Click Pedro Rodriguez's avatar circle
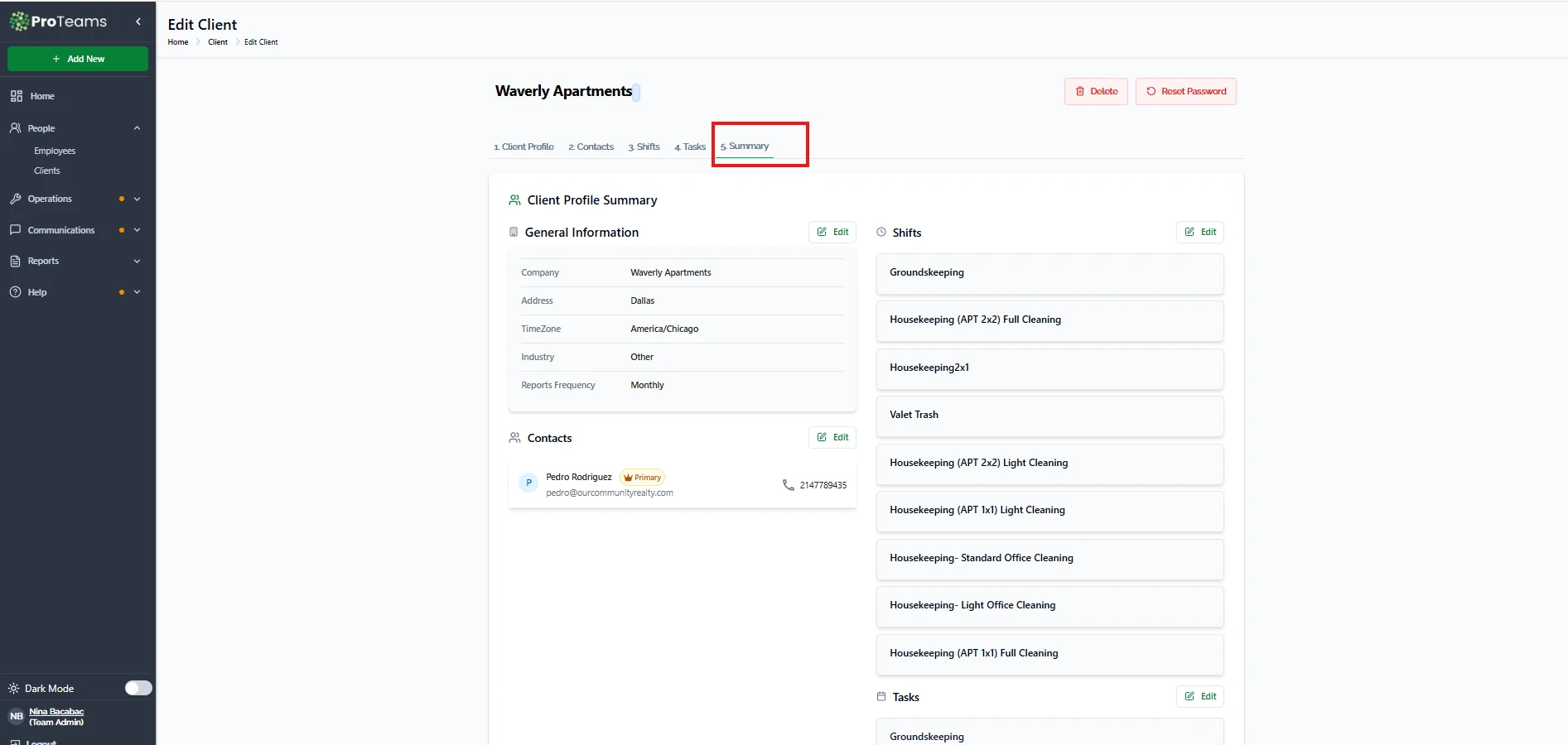1568x745 pixels. pos(528,483)
